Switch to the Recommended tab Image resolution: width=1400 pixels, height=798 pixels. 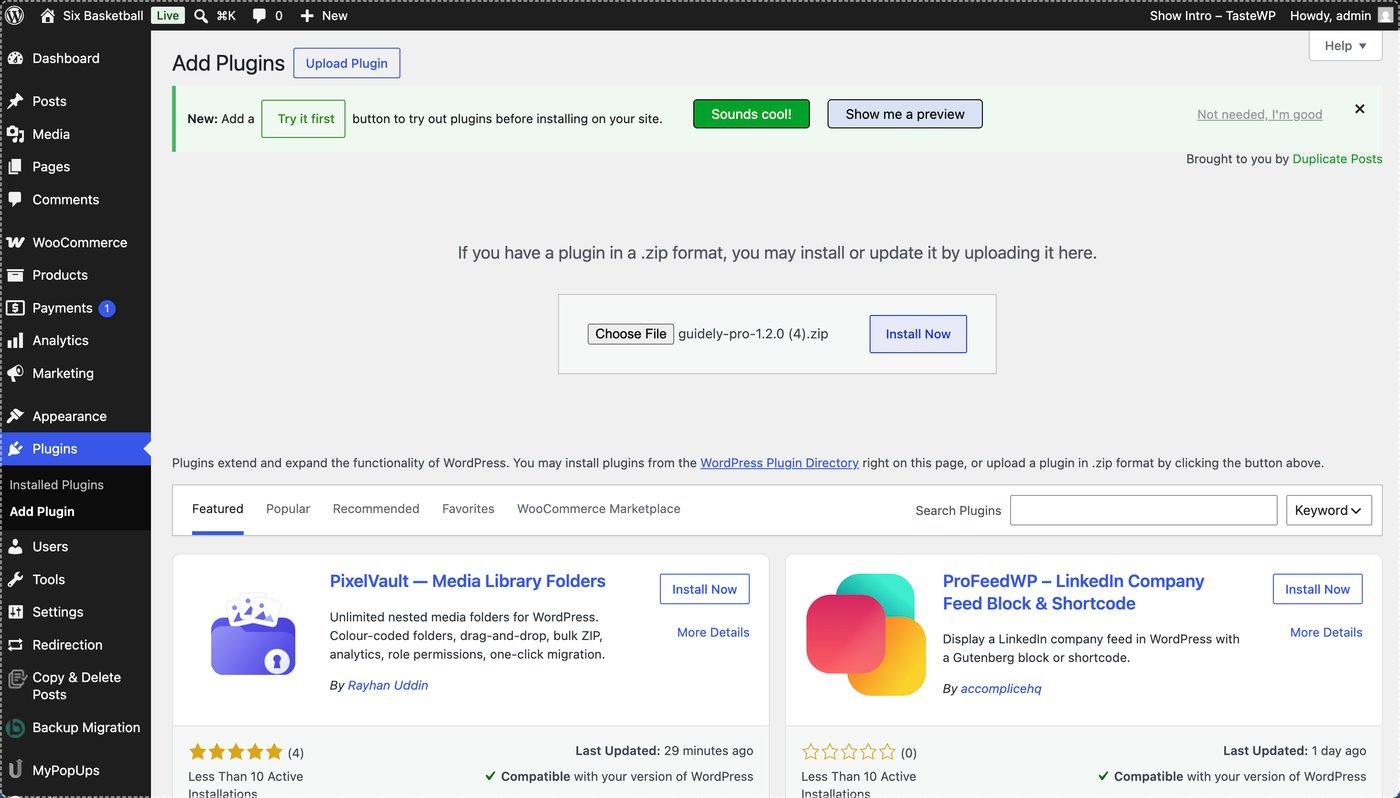[x=376, y=509]
